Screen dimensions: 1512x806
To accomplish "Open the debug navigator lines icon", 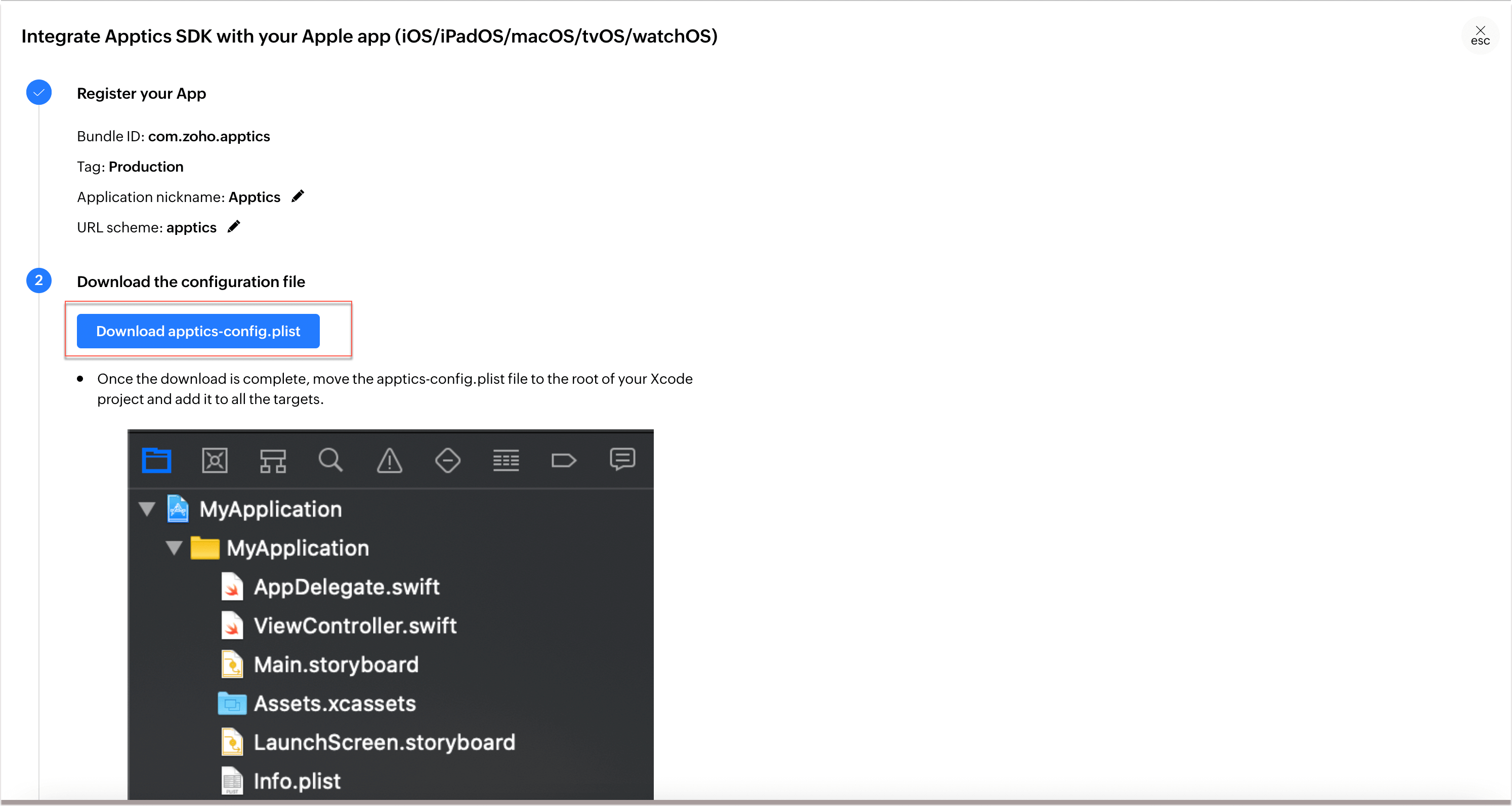I will pyautogui.click(x=506, y=461).
